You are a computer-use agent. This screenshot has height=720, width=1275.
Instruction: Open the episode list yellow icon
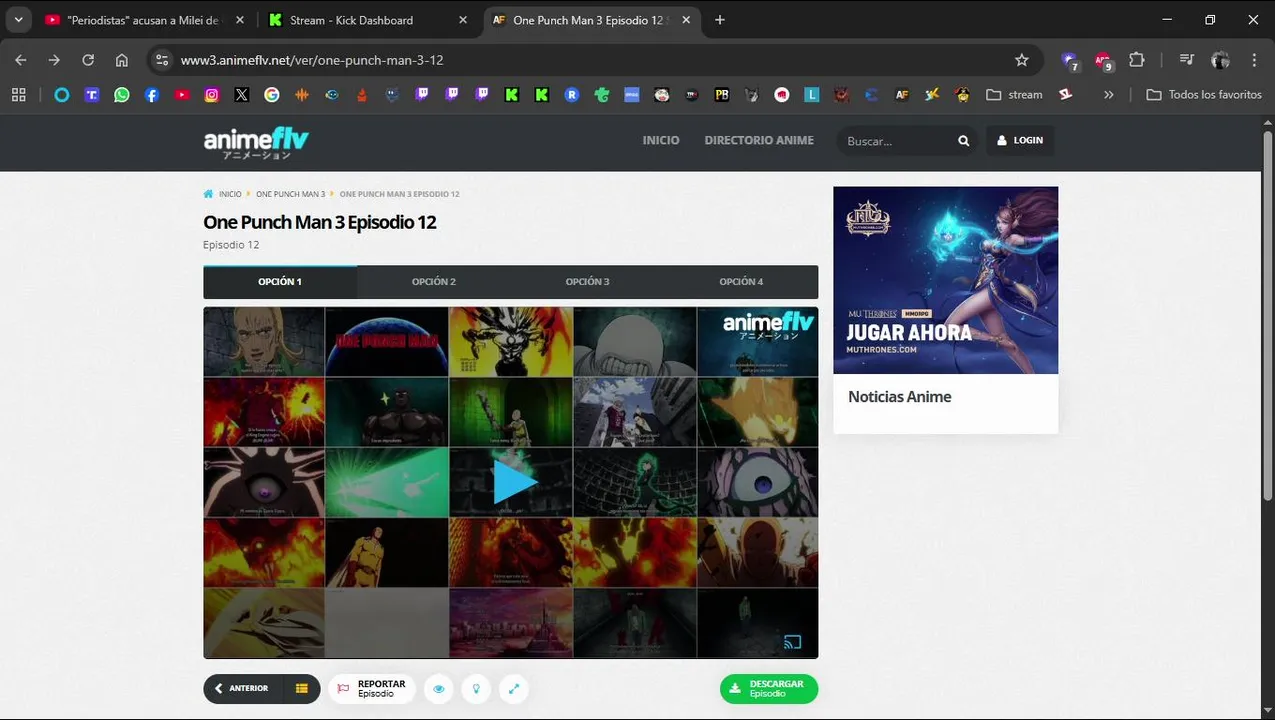[302, 689]
